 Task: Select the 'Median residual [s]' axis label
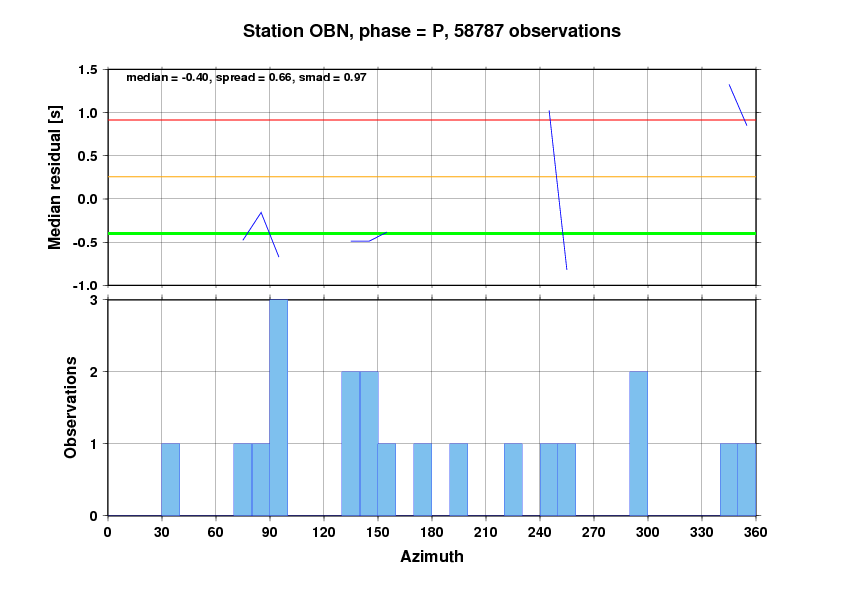tap(55, 177)
